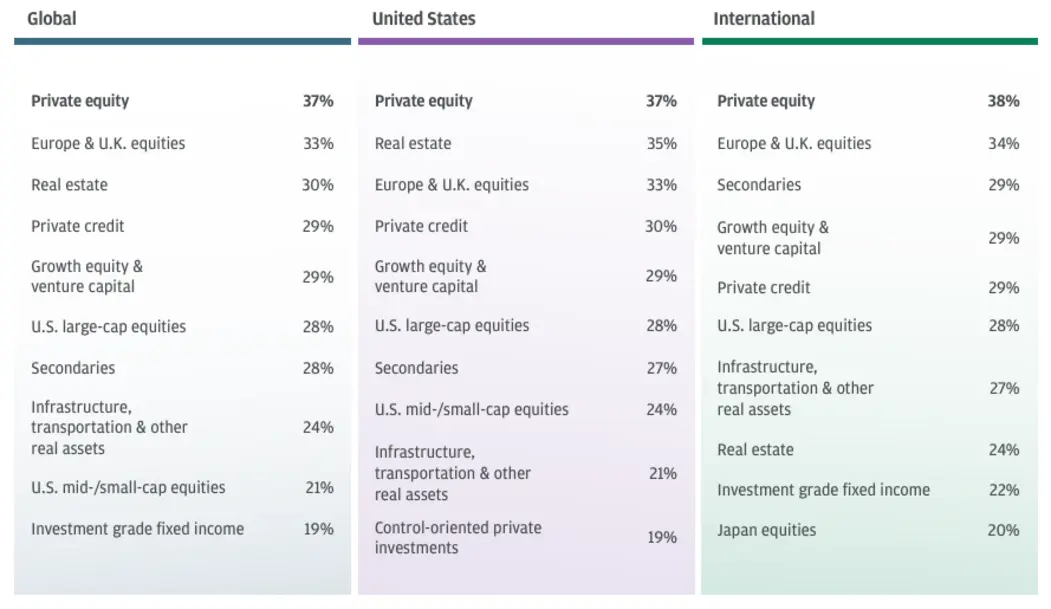The height and width of the screenshot is (609, 1051).
Task: Click U.S. large-cap equities in International column
Action: (x=794, y=326)
